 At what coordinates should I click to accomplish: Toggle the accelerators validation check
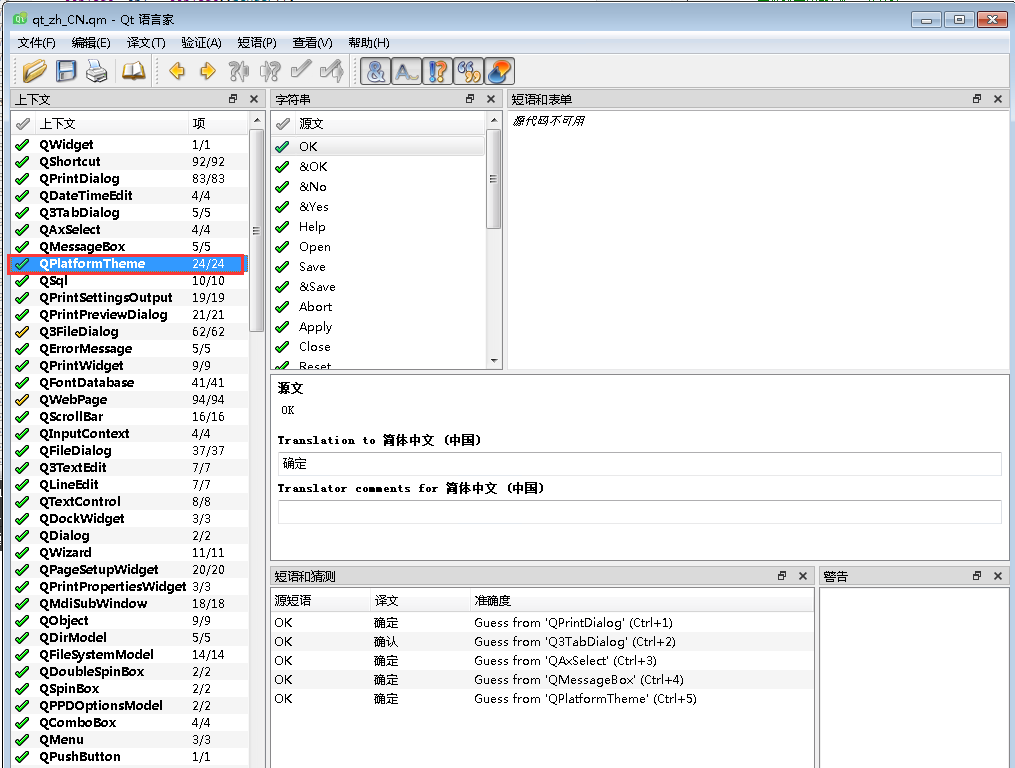click(375, 71)
